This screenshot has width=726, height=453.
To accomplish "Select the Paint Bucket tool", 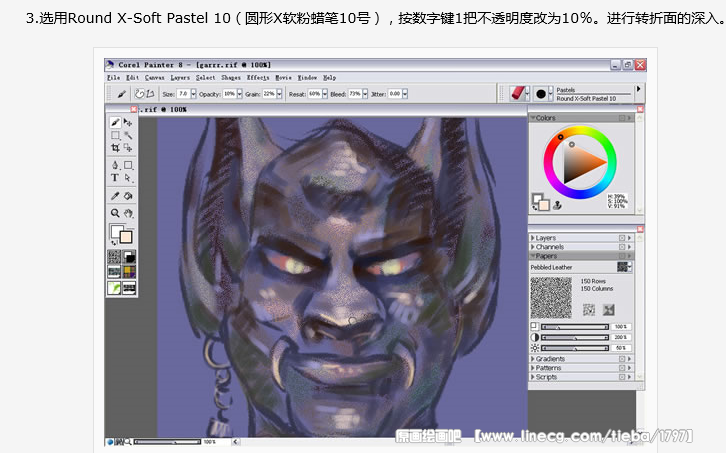I will point(128,196).
